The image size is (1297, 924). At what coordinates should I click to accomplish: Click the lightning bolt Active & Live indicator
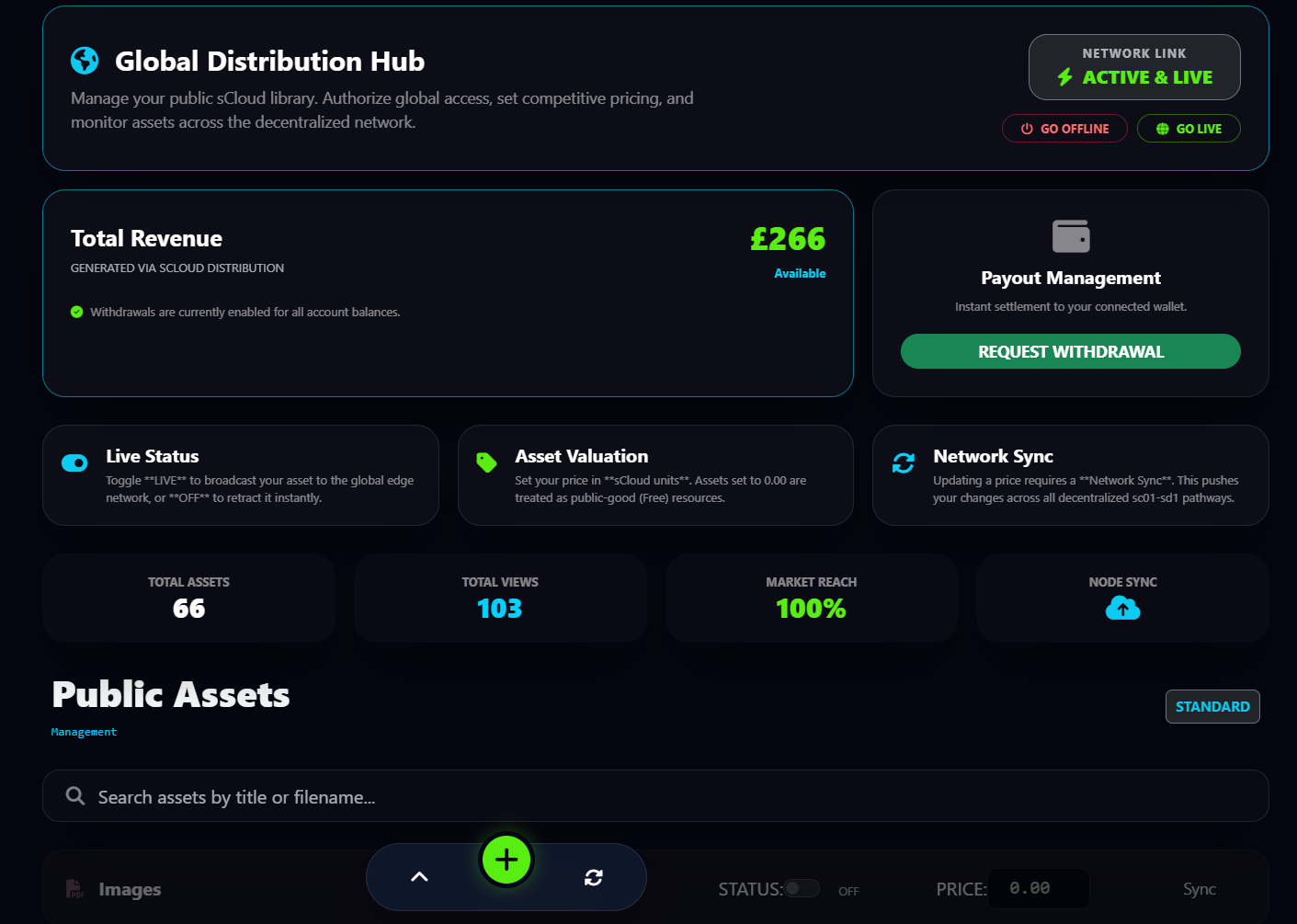(x=1064, y=77)
